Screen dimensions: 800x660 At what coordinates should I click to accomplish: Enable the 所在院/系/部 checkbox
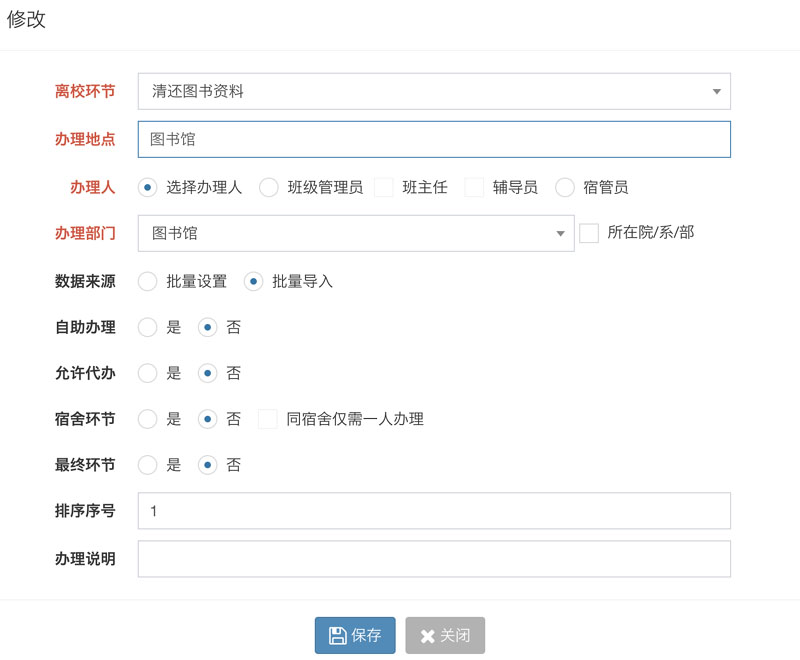[x=589, y=233]
